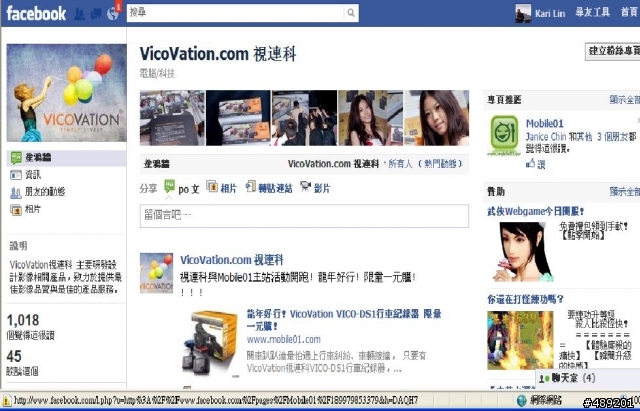Image resolution: width=640 pixels, height=411 pixels.
Task: Open 武俠Webgame今日開服 ad title
Action: pyautogui.click(x=536, y=211)
